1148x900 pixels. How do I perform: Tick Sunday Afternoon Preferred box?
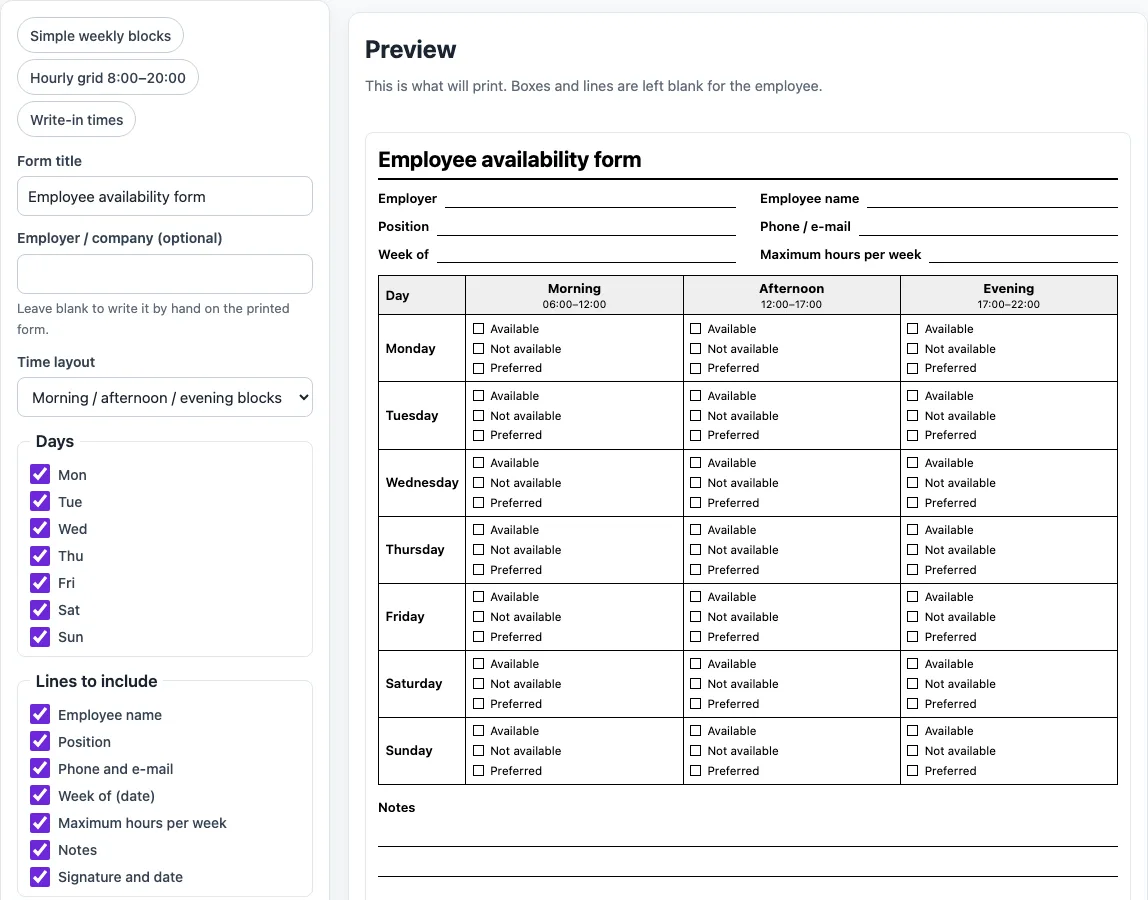696,770
